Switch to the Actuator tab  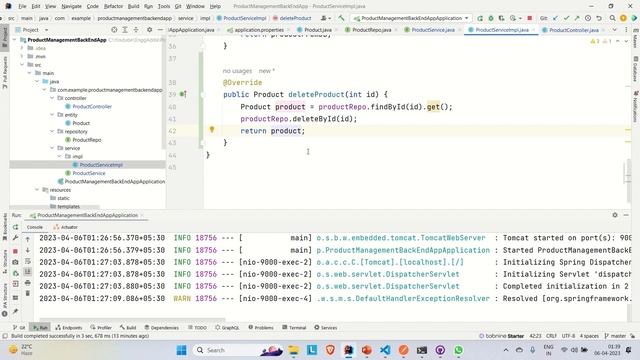click(x=65, y=227)
